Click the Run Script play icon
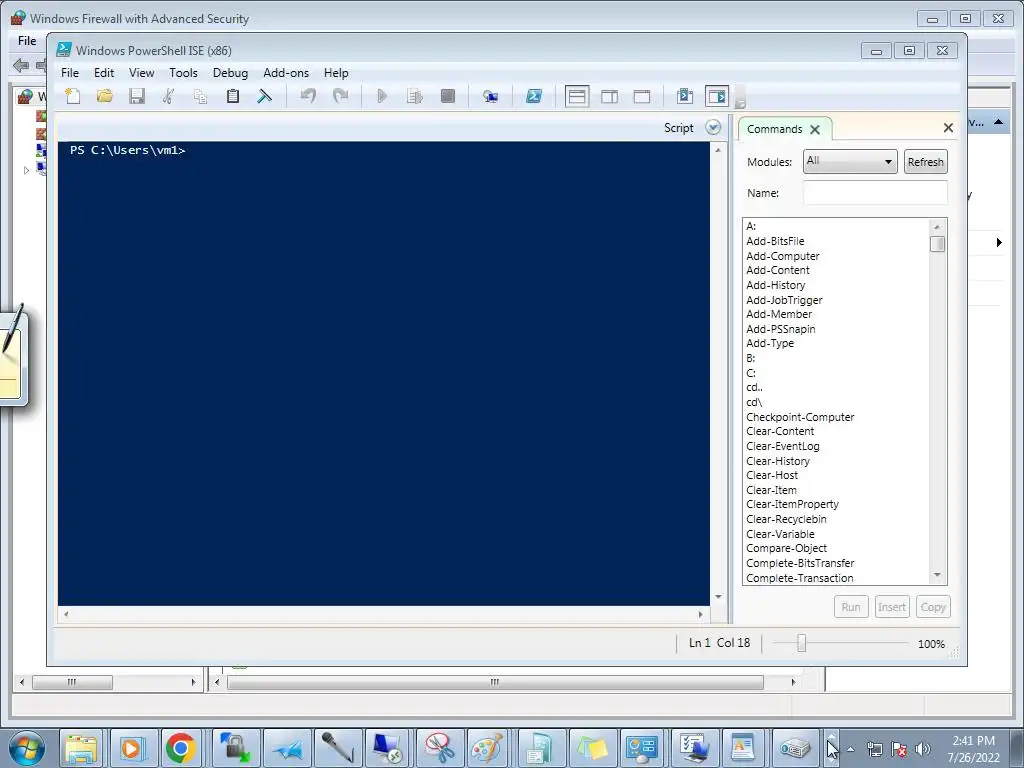 click(382, 97)
